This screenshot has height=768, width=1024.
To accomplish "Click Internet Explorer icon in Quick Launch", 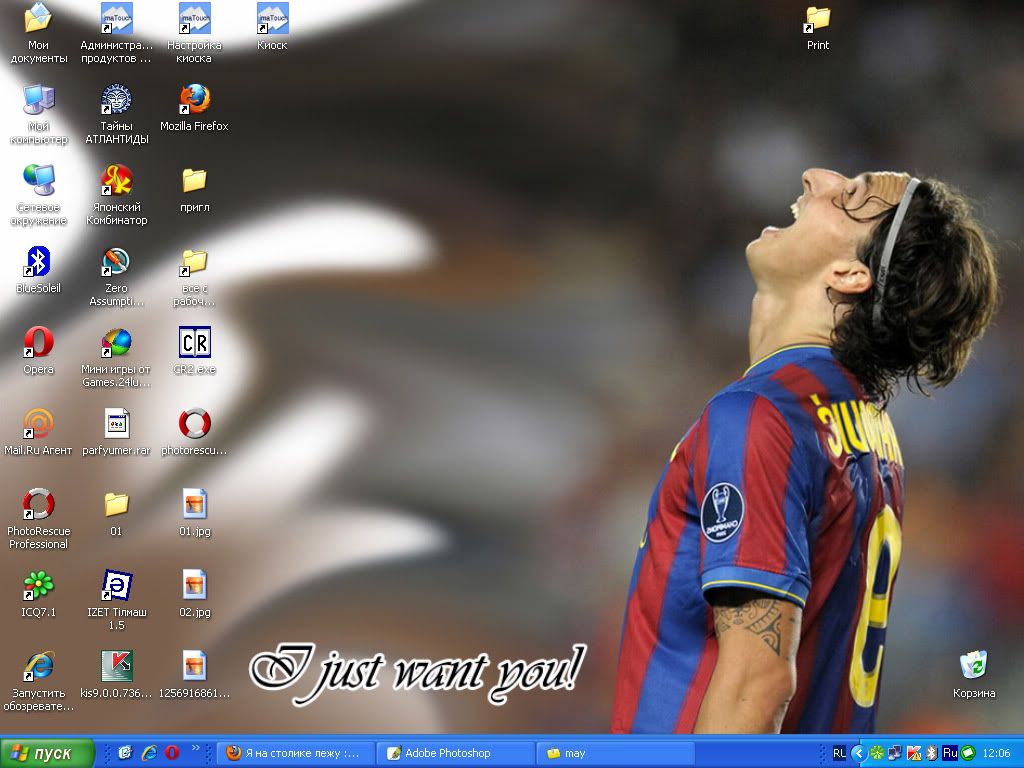I will [149, 753].
